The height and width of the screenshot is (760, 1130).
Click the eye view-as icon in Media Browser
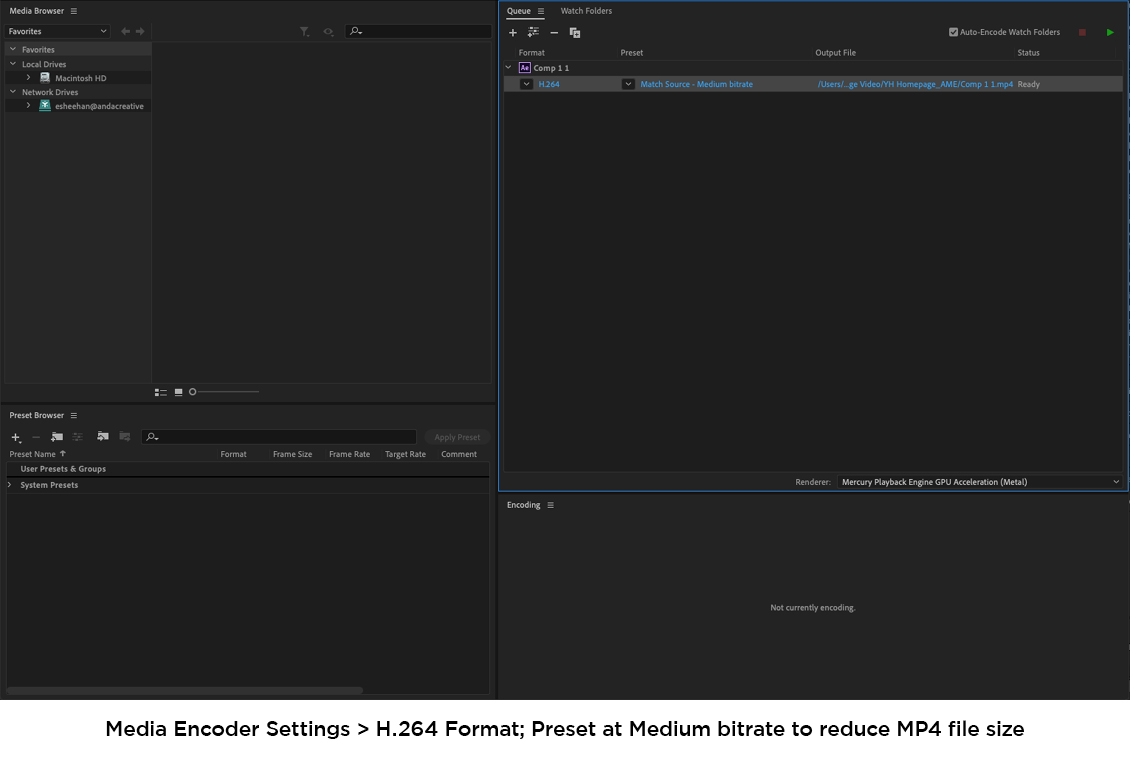point(328,32)
